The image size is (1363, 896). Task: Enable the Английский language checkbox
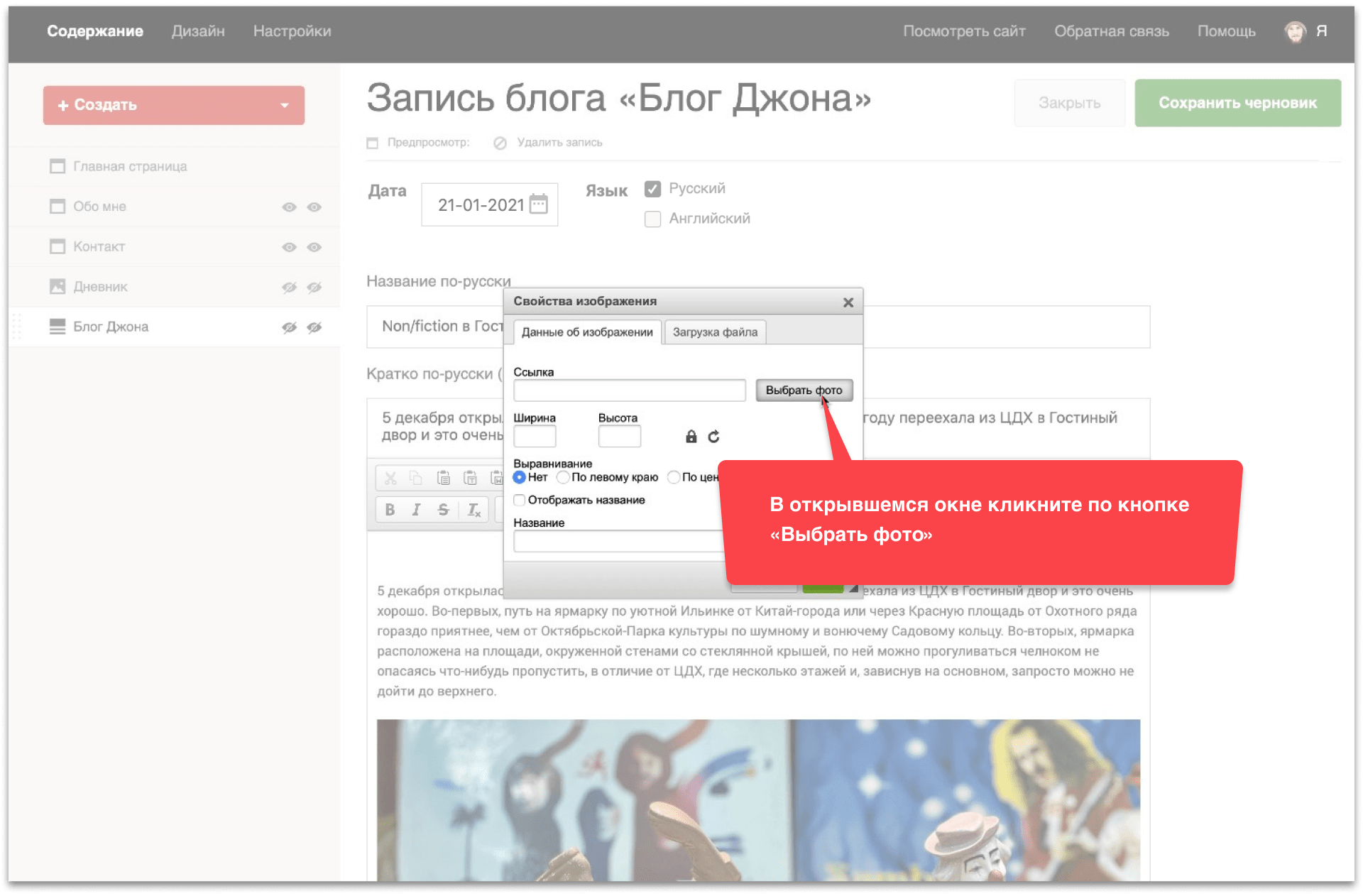tap(652, 219)
